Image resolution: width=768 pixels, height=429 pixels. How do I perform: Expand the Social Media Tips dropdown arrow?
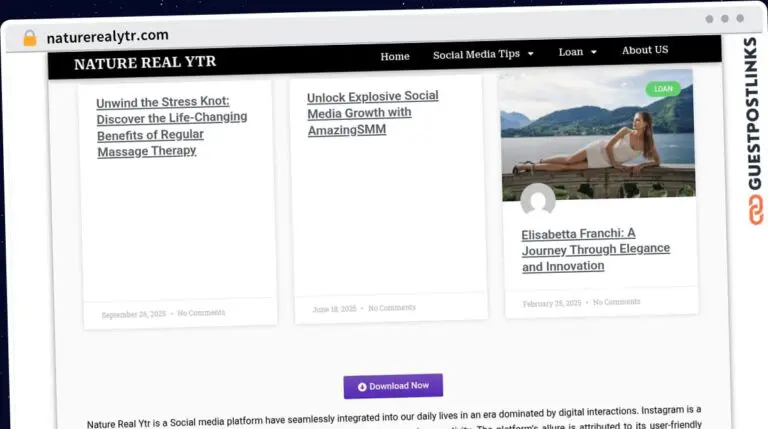[x=531, y=54]
